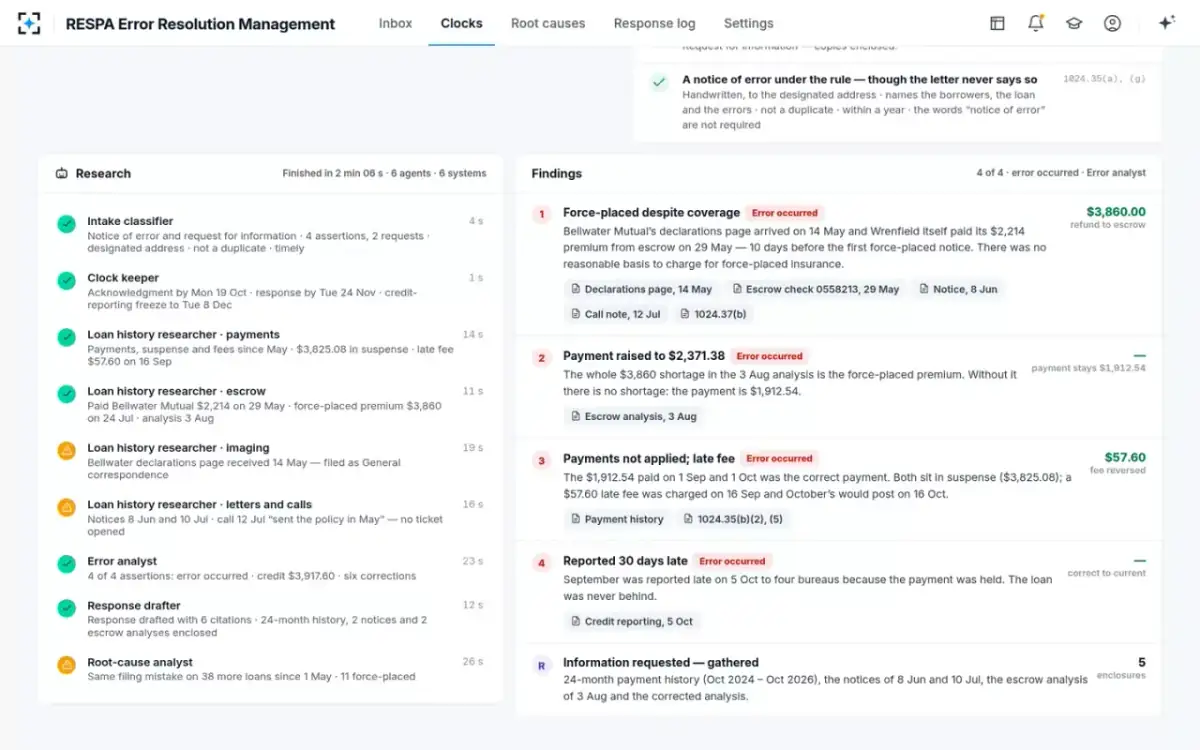Select finding number 2 badge
Image resolution: width=1200 pixels, height=750 pixels.
click(542, 357)
